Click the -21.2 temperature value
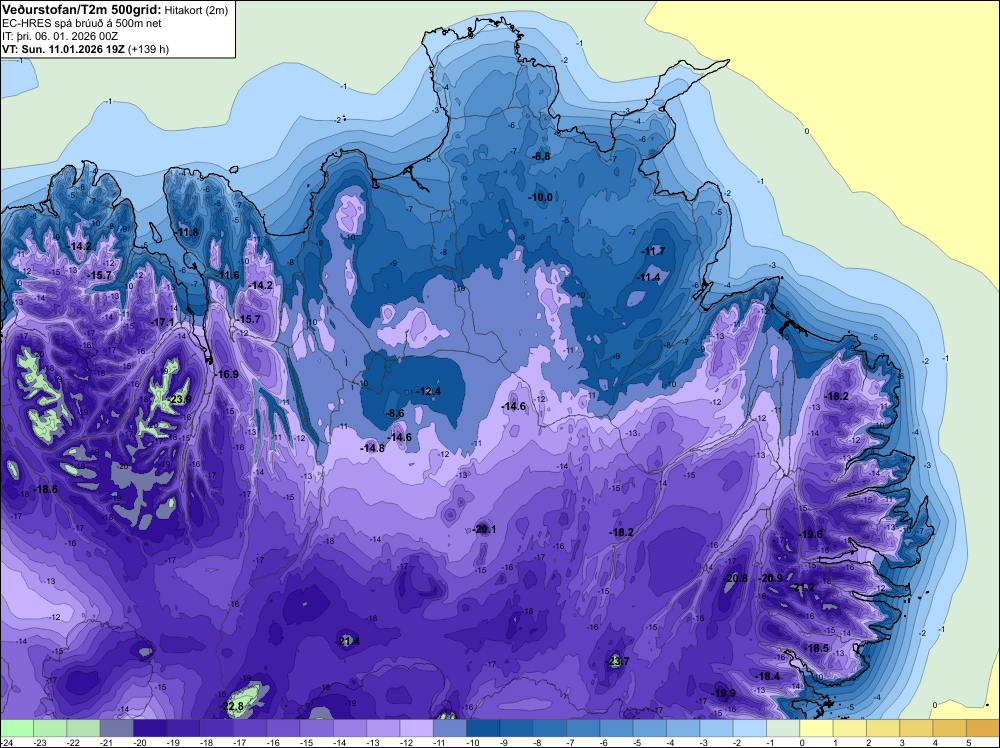The height and width of the screenshot is (748, 1000). [x=803, y=588]
